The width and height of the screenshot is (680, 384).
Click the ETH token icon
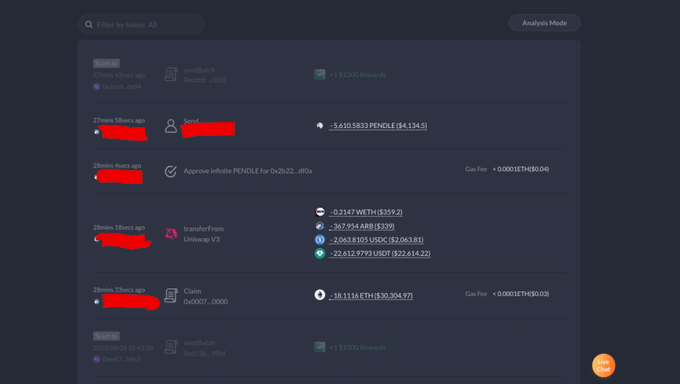point(320,295)
